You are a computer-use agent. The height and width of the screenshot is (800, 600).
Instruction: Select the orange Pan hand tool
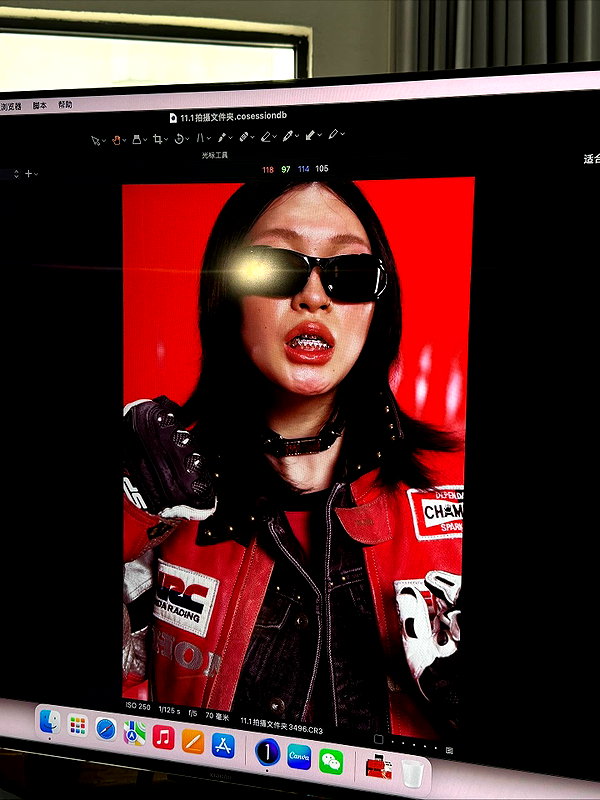(x=116, y=140)
